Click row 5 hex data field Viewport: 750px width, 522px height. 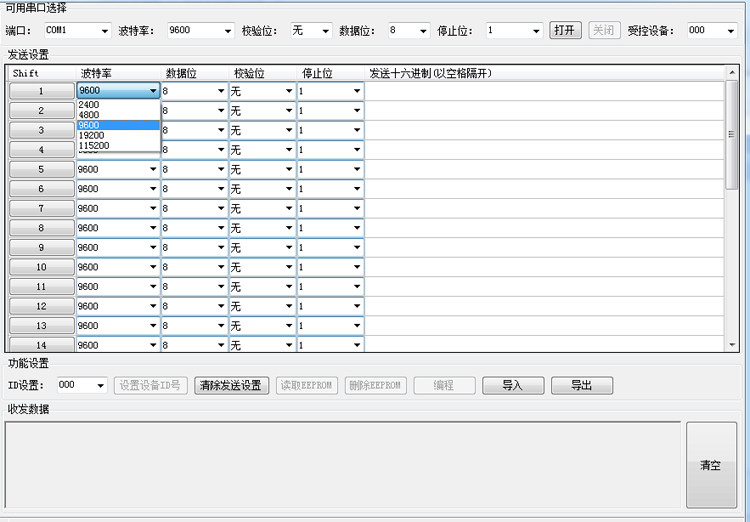[544, 169]
